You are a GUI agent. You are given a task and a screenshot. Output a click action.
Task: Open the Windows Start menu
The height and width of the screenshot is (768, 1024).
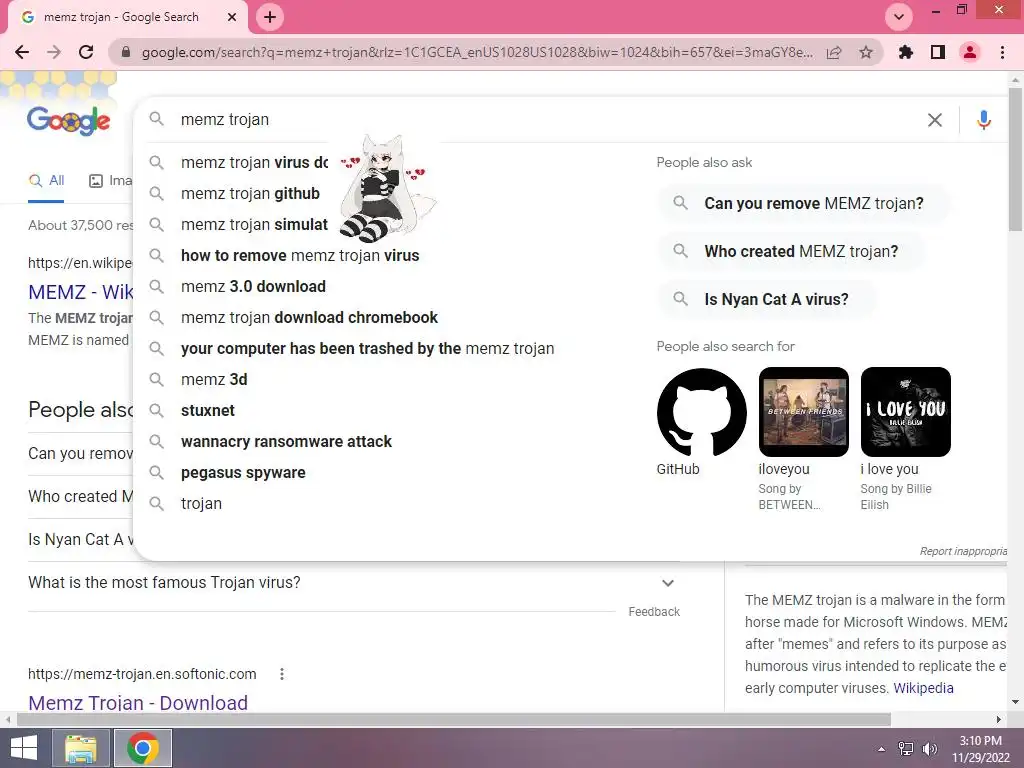(x=24, y=748)
